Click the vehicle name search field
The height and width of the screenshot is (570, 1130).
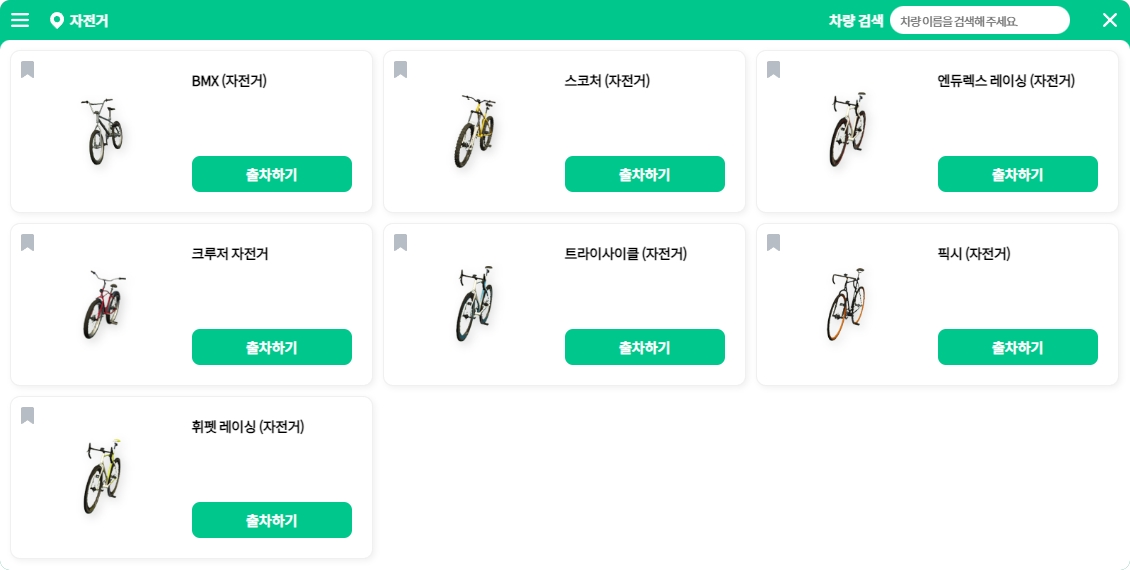pyautogui.click(x=978, y=20)
